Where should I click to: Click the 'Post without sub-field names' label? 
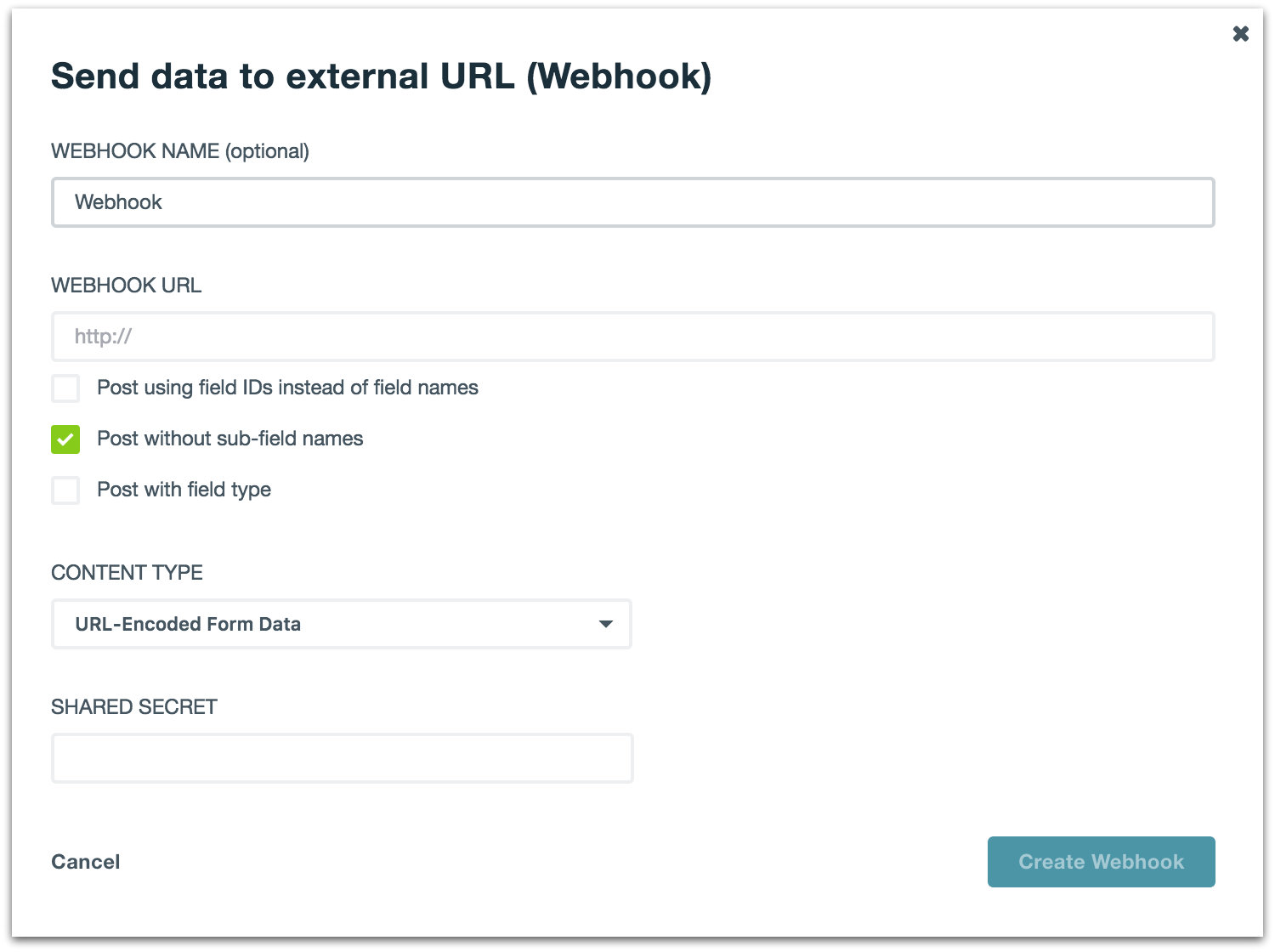click(x=229, y=439)
